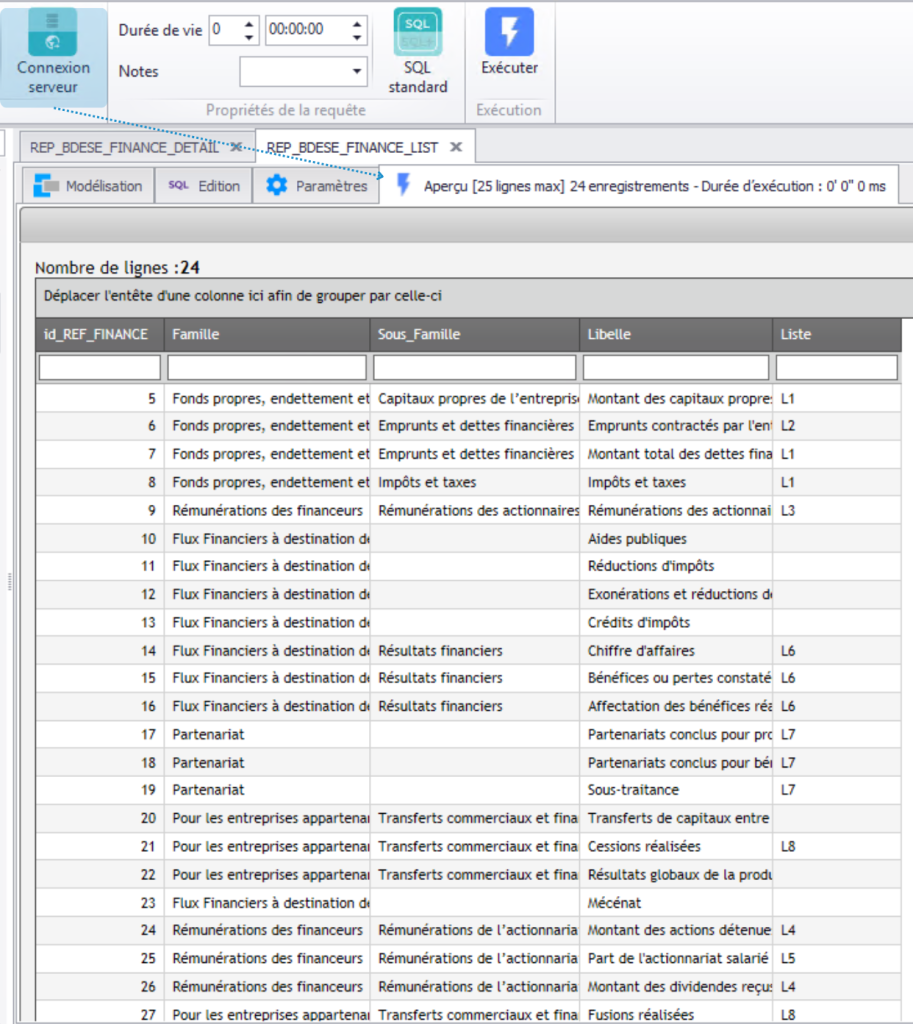Click the Durée de vie days field

(x=225, y=30)
